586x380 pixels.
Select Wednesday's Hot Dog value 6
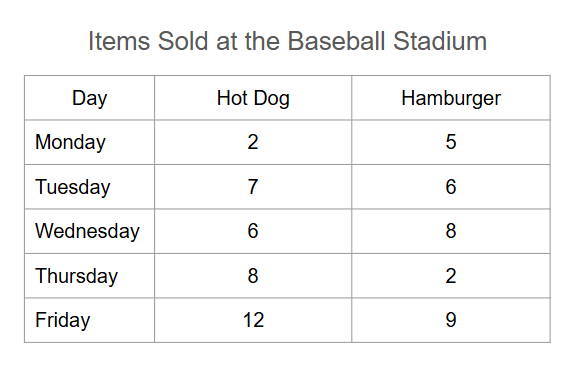click(253, 231)
